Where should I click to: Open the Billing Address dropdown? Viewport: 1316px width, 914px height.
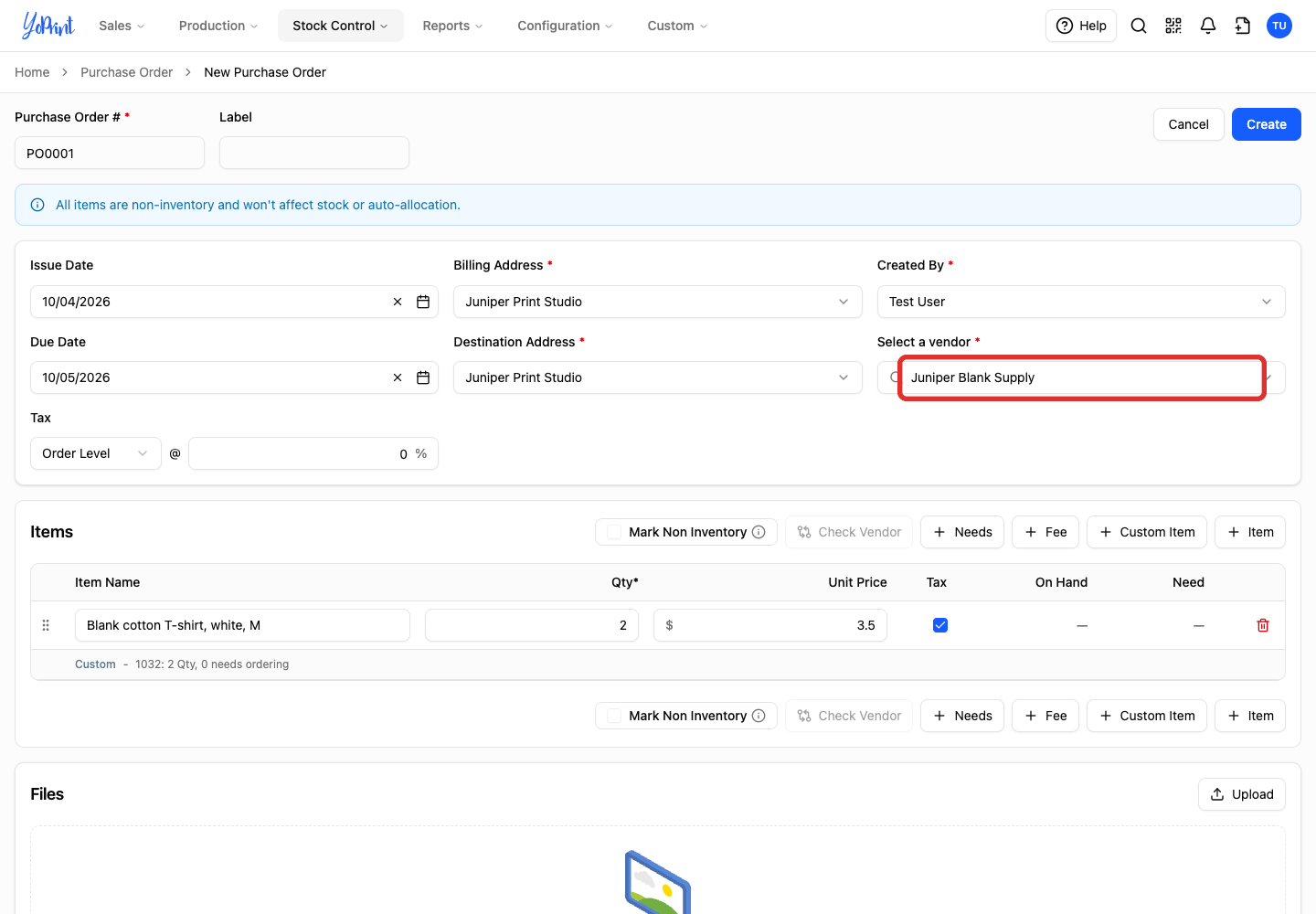[x=658, y=302]
